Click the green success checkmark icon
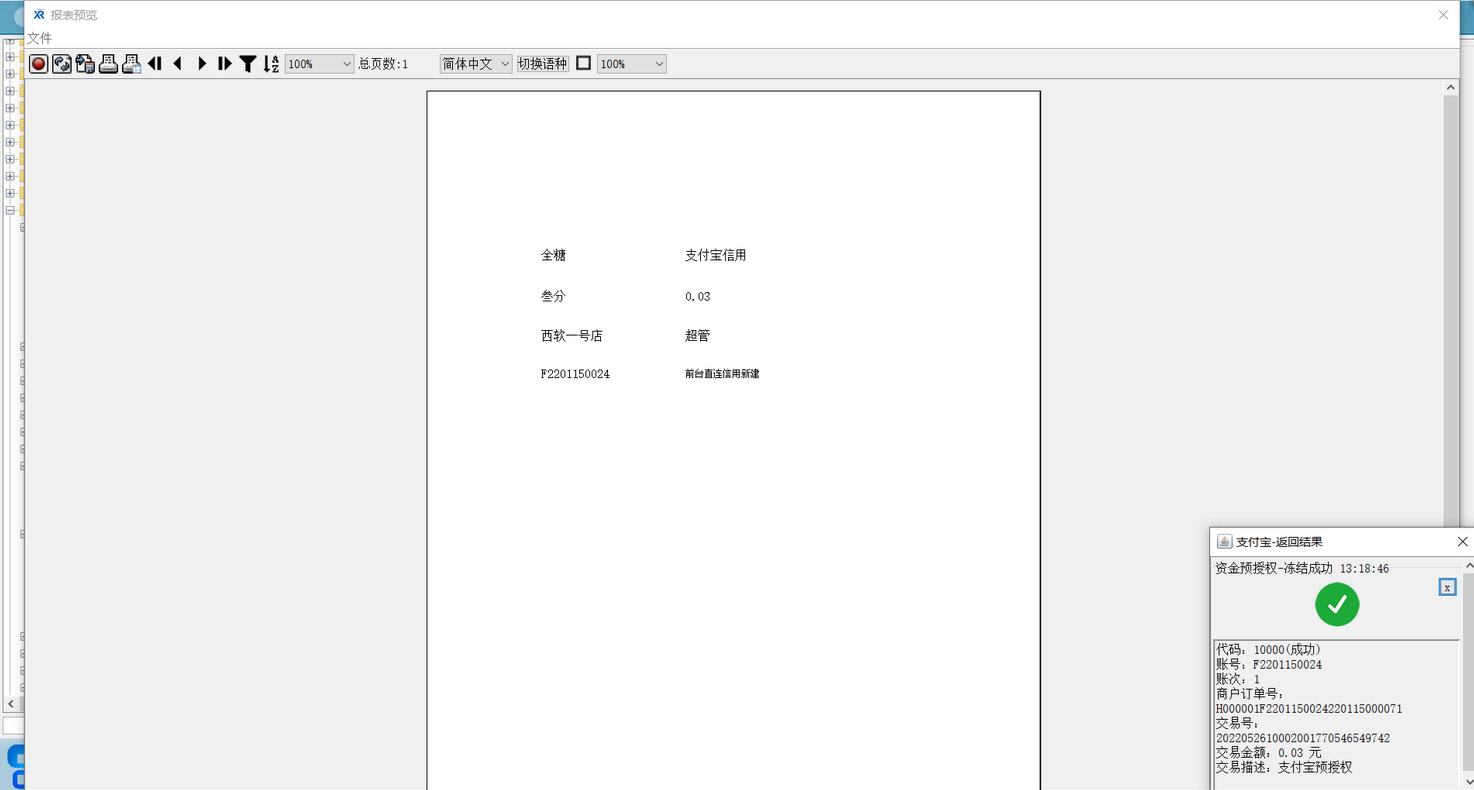1474x790 pixels. [x=1337, y=605]
